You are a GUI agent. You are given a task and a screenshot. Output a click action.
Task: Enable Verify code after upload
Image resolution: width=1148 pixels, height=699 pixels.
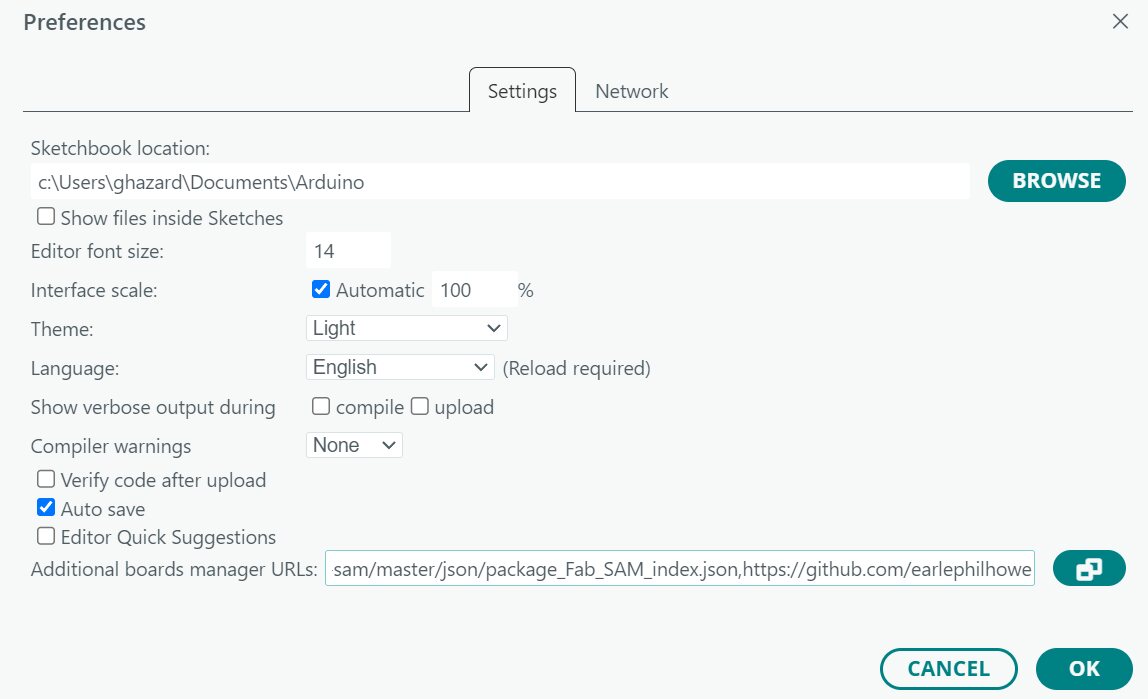(x=45, y=479)
